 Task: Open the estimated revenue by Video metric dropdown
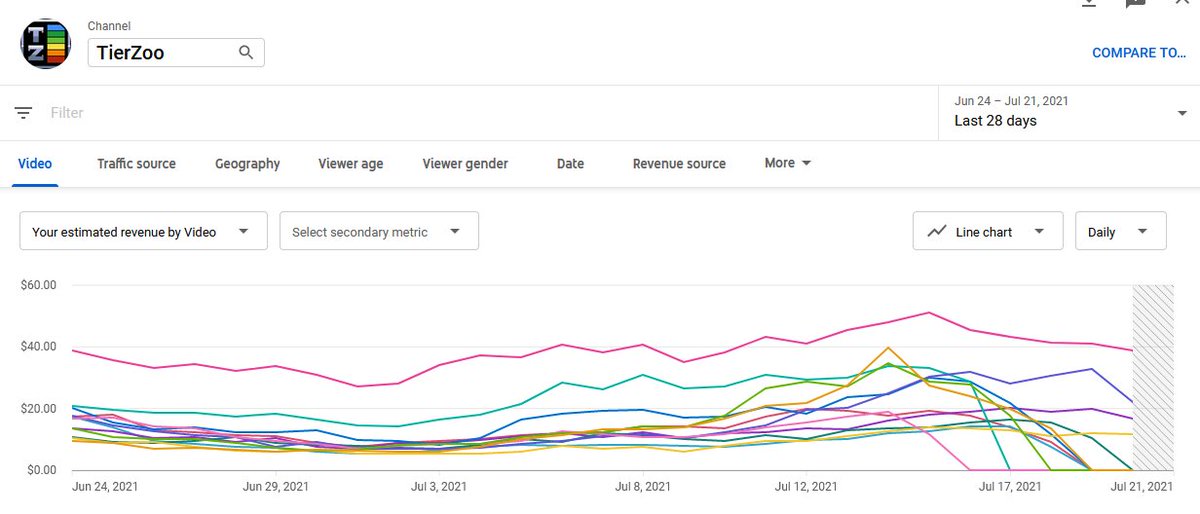click(x=143, y=231)
